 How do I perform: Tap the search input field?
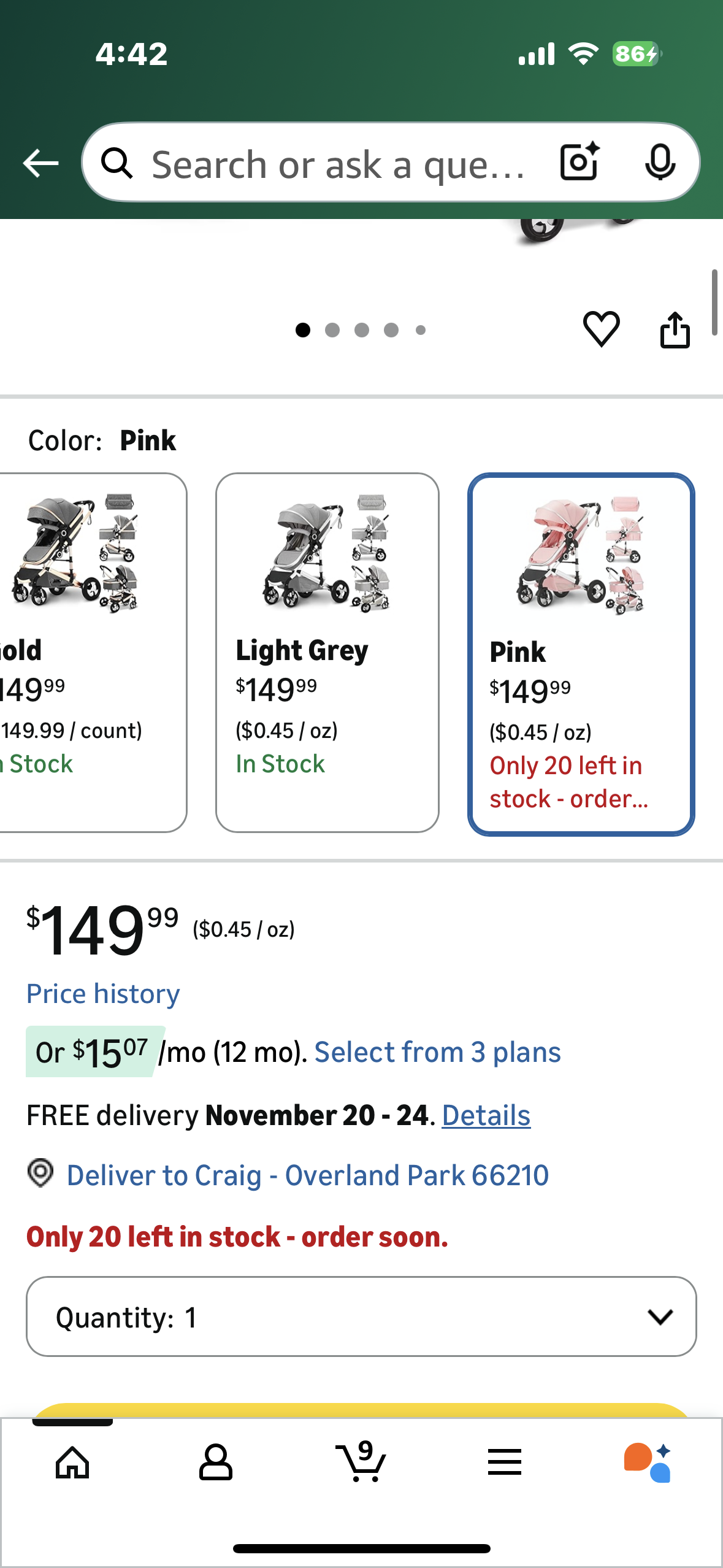[x=337, y=164]
